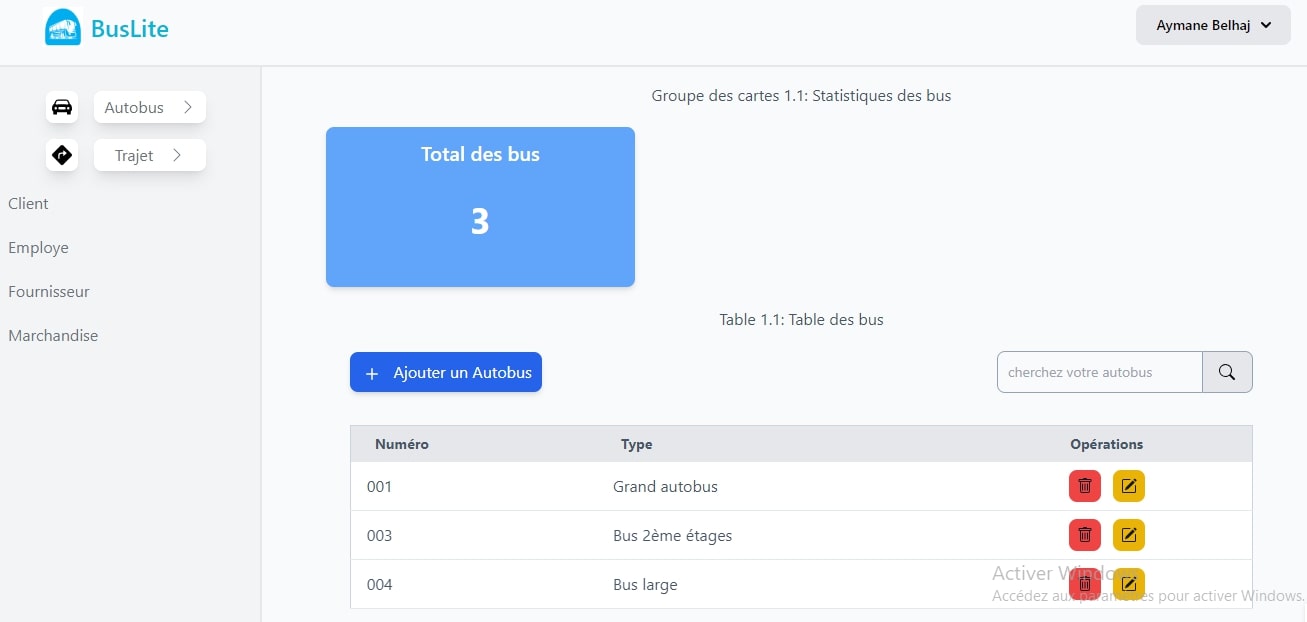
Task: Click the BusLite brand name
Action: [130, 29]
